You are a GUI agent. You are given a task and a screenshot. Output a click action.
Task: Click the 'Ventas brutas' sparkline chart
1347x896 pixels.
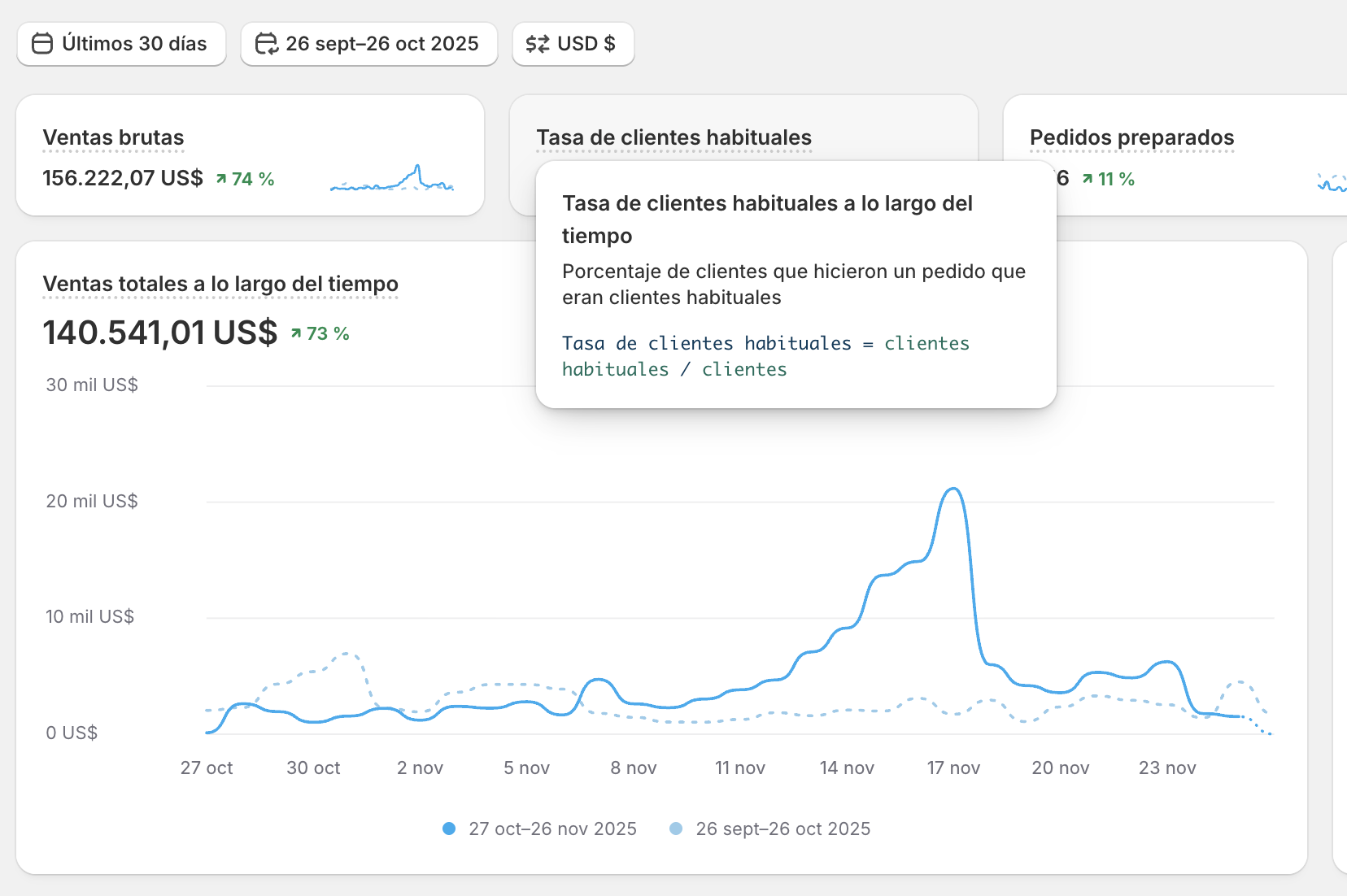[392, 178]
